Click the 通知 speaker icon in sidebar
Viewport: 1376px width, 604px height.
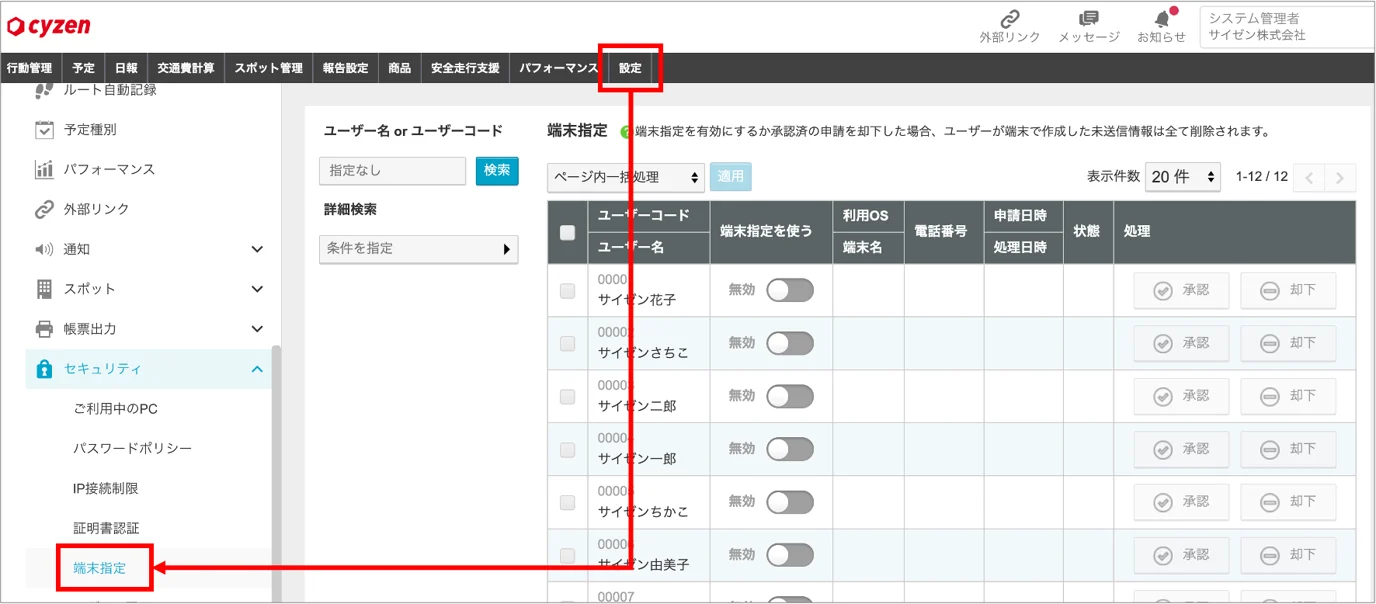[44, 249]
